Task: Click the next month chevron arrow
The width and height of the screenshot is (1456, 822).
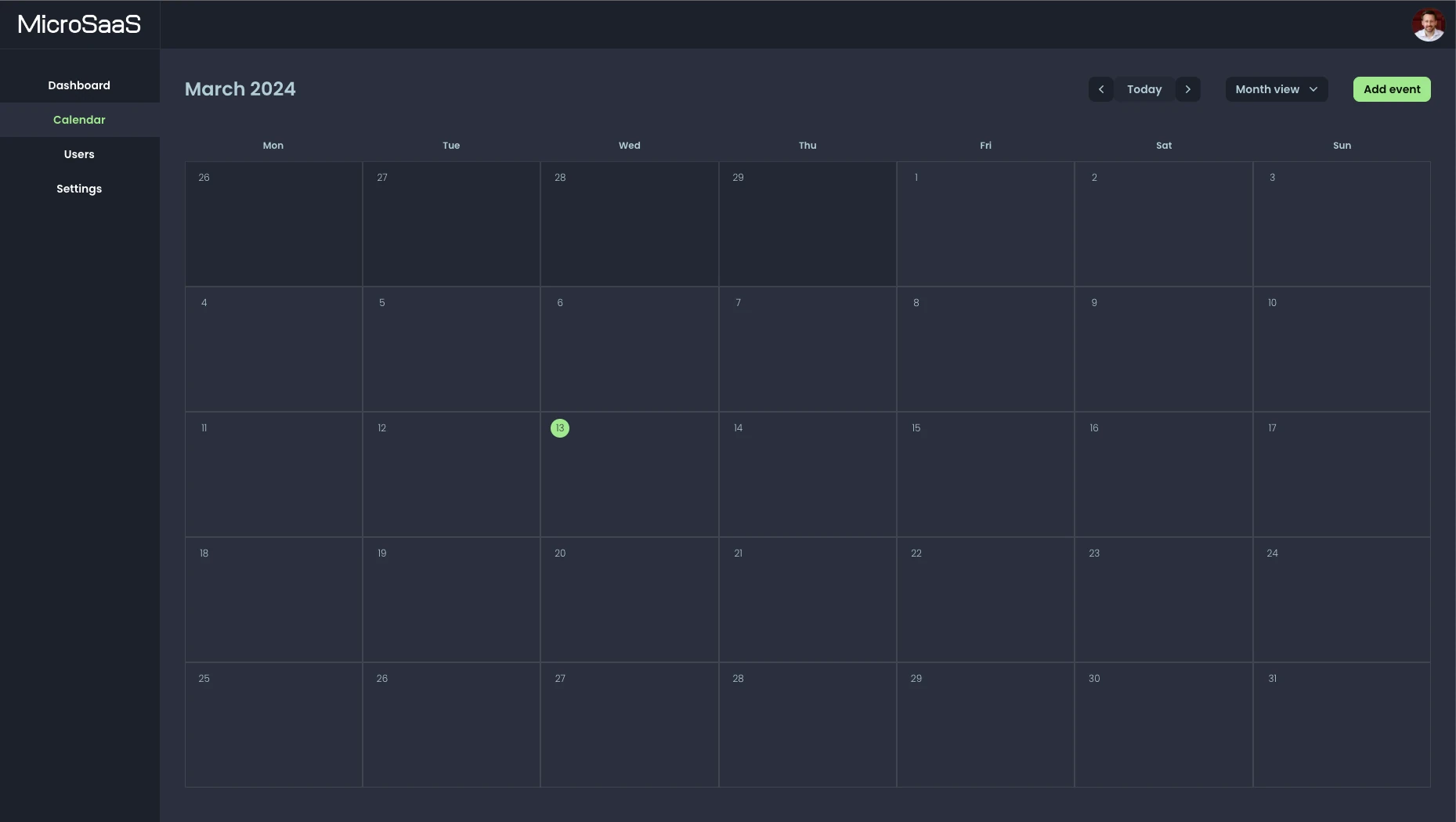Action: tap(1187, 89)
